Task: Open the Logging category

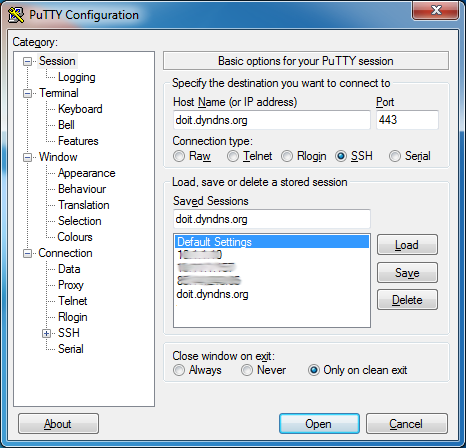Action: [x=77, y=77]
